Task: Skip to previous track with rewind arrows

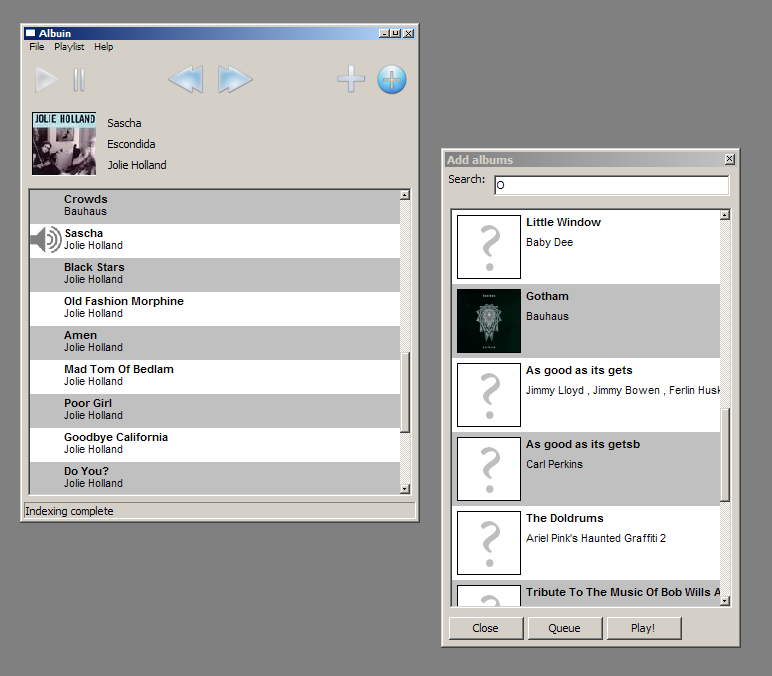Action: click(186, 79)
